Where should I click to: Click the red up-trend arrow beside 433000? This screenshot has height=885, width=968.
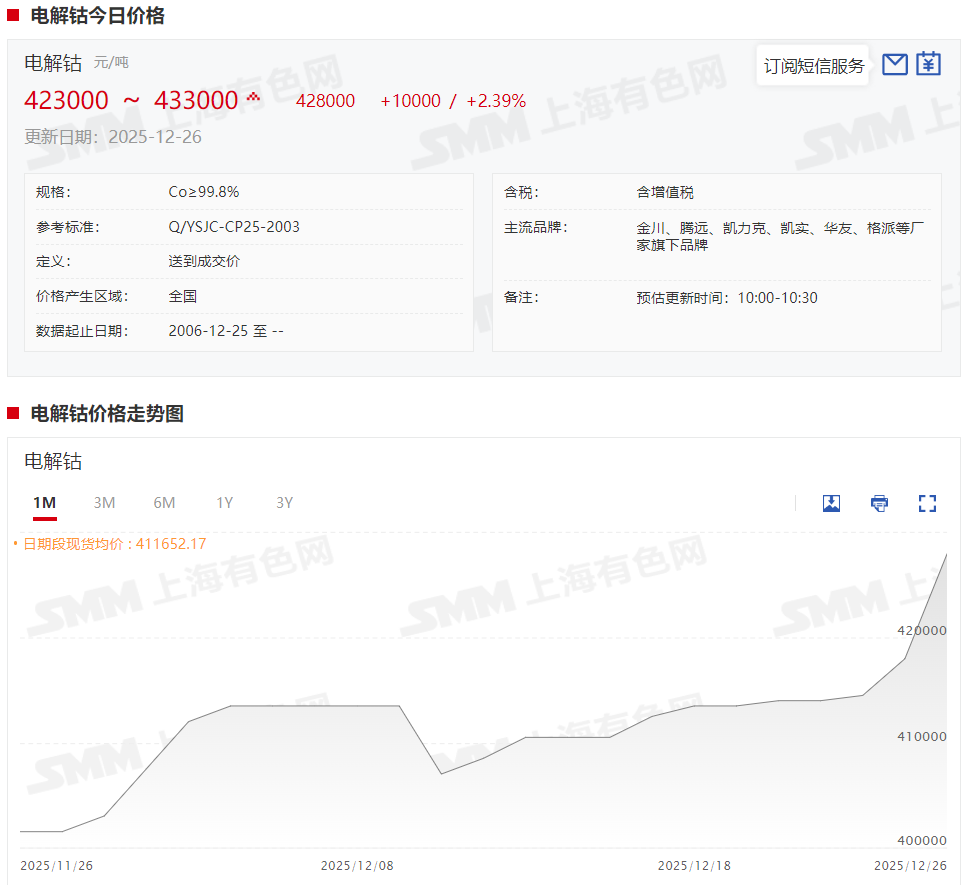(x=253, y=97)
